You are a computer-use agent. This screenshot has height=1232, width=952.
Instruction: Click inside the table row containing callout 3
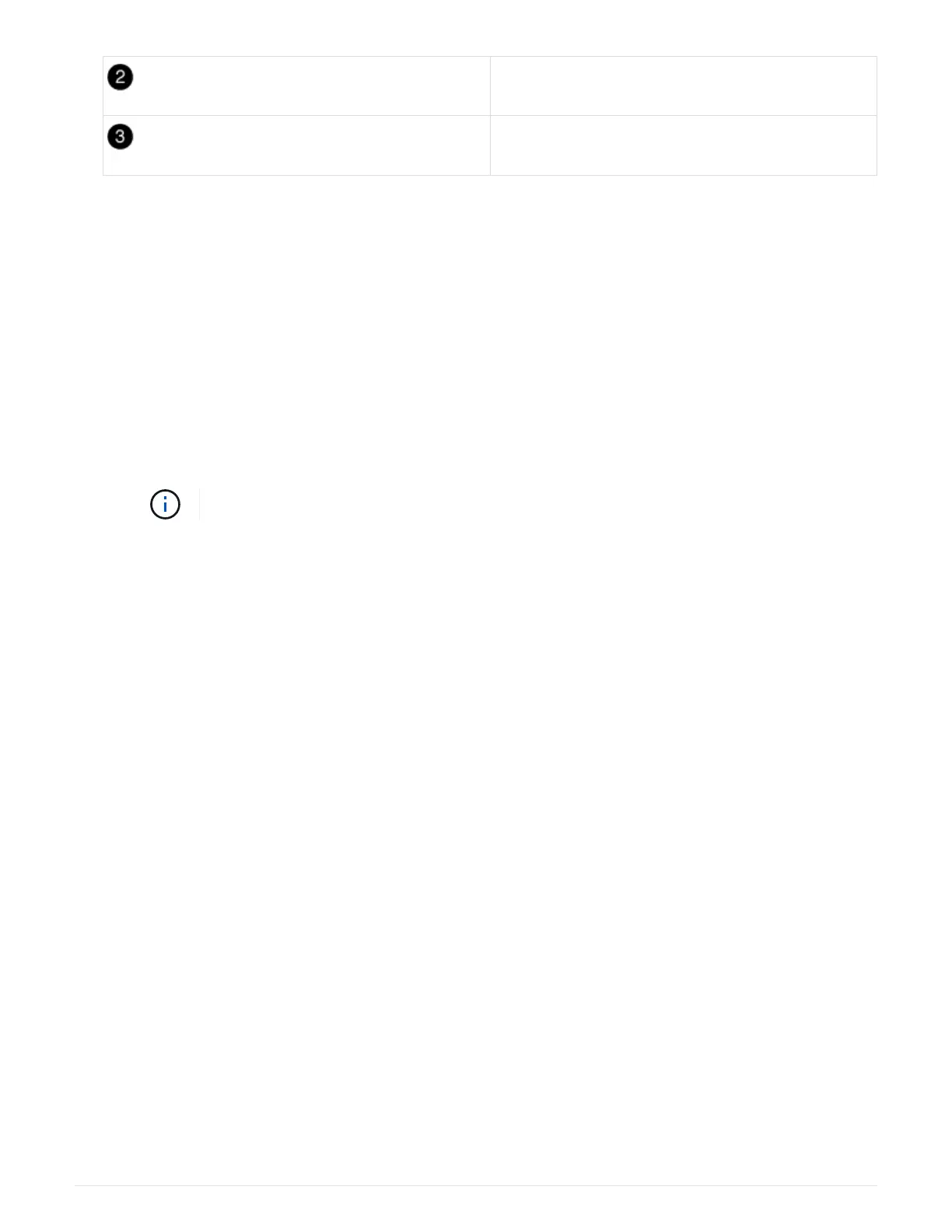point(490,145)
